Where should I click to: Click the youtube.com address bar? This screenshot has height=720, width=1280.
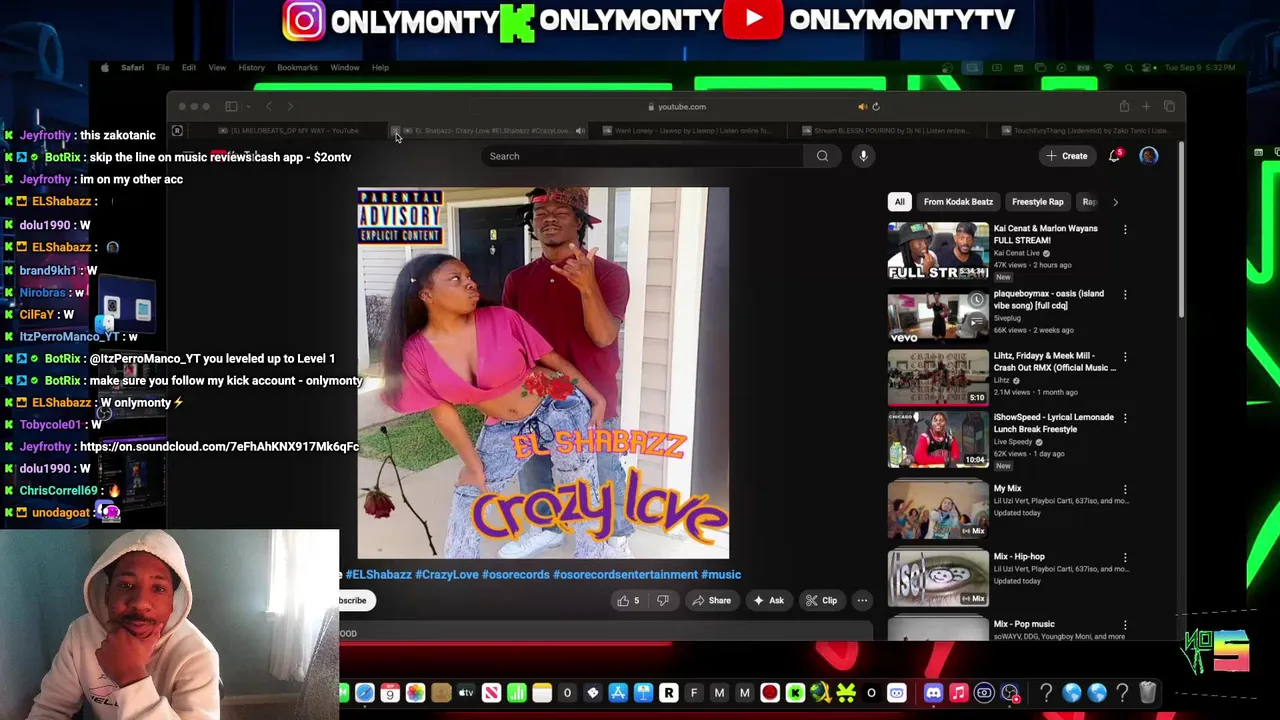click(x=676, y=106)
